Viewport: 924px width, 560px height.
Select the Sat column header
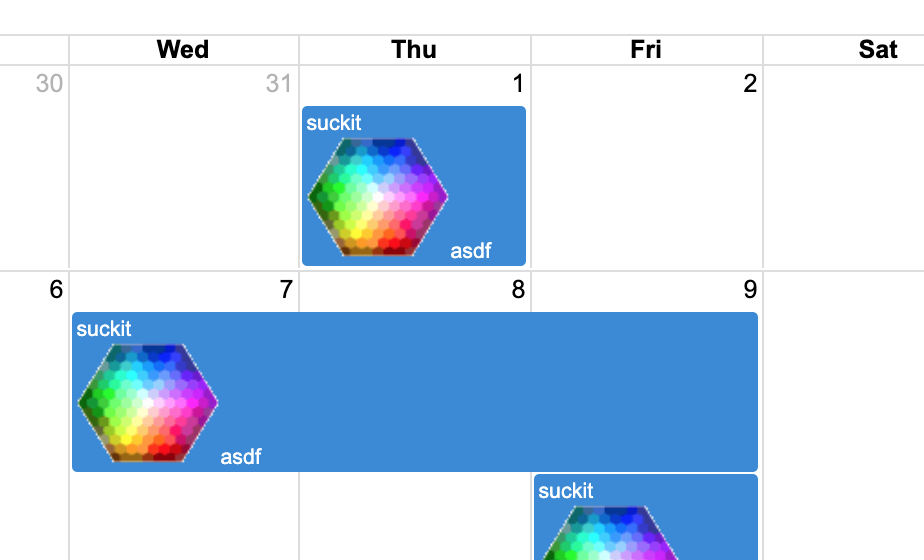(877, 50)
